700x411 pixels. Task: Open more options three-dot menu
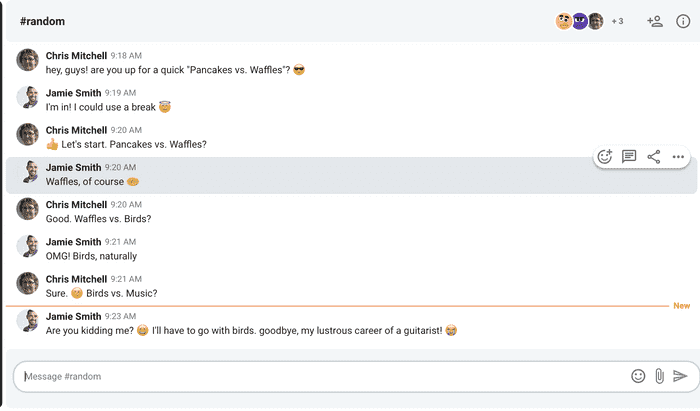pyautogui.click(x=678, y=157)
